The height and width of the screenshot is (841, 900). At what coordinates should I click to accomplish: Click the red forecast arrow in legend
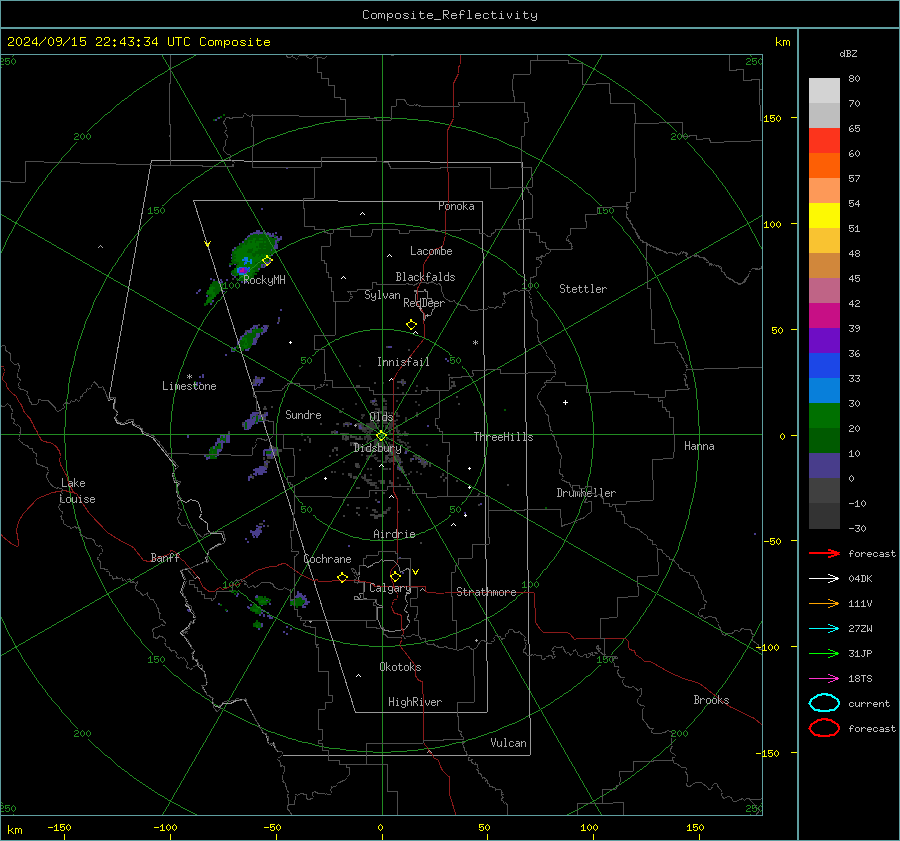824,553
